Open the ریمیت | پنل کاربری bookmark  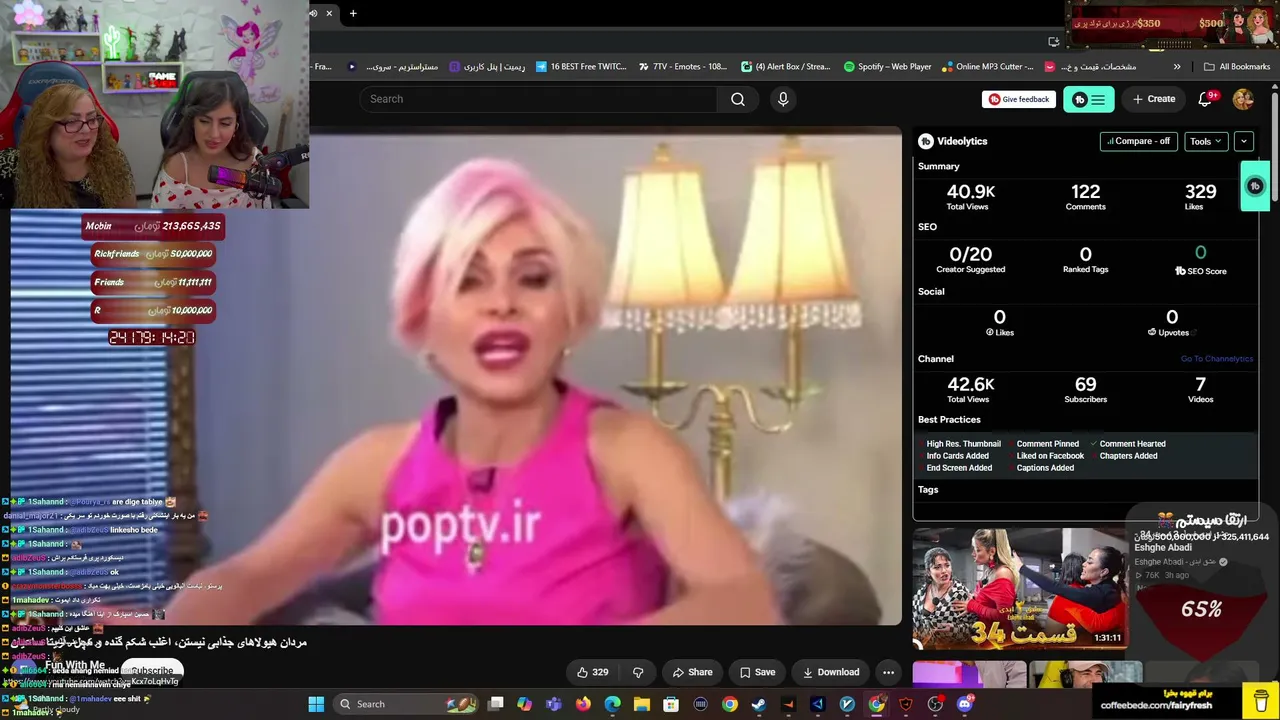487,67
